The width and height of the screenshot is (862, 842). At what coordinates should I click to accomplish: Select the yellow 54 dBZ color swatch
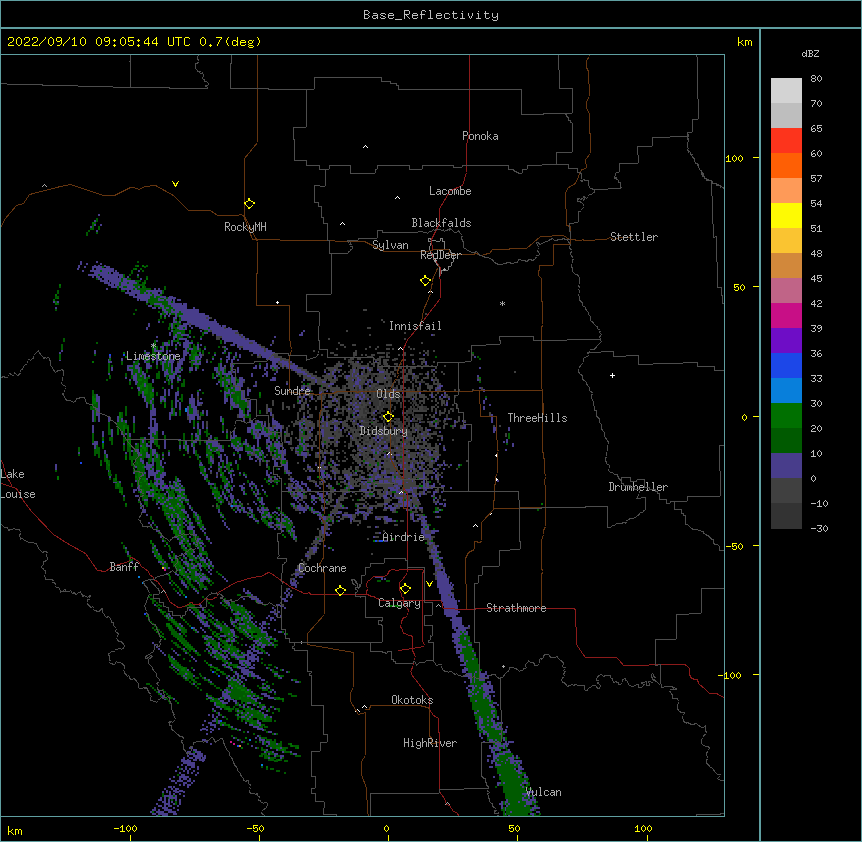[x=786, y=215]
